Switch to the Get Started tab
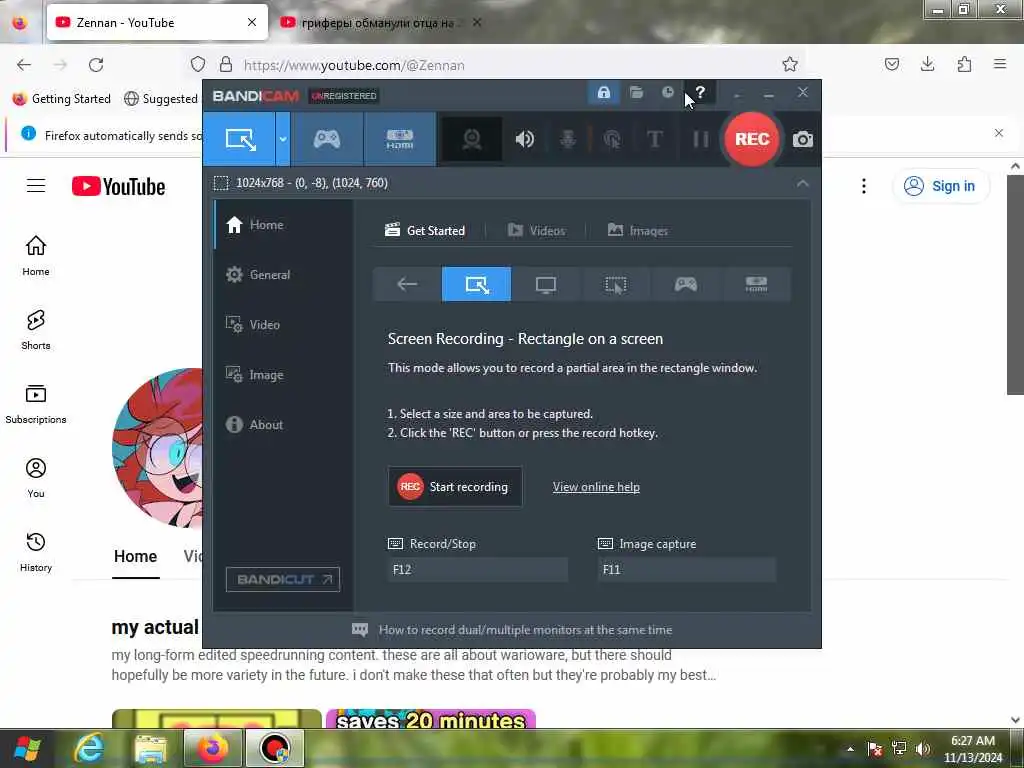 pos(425,230)
